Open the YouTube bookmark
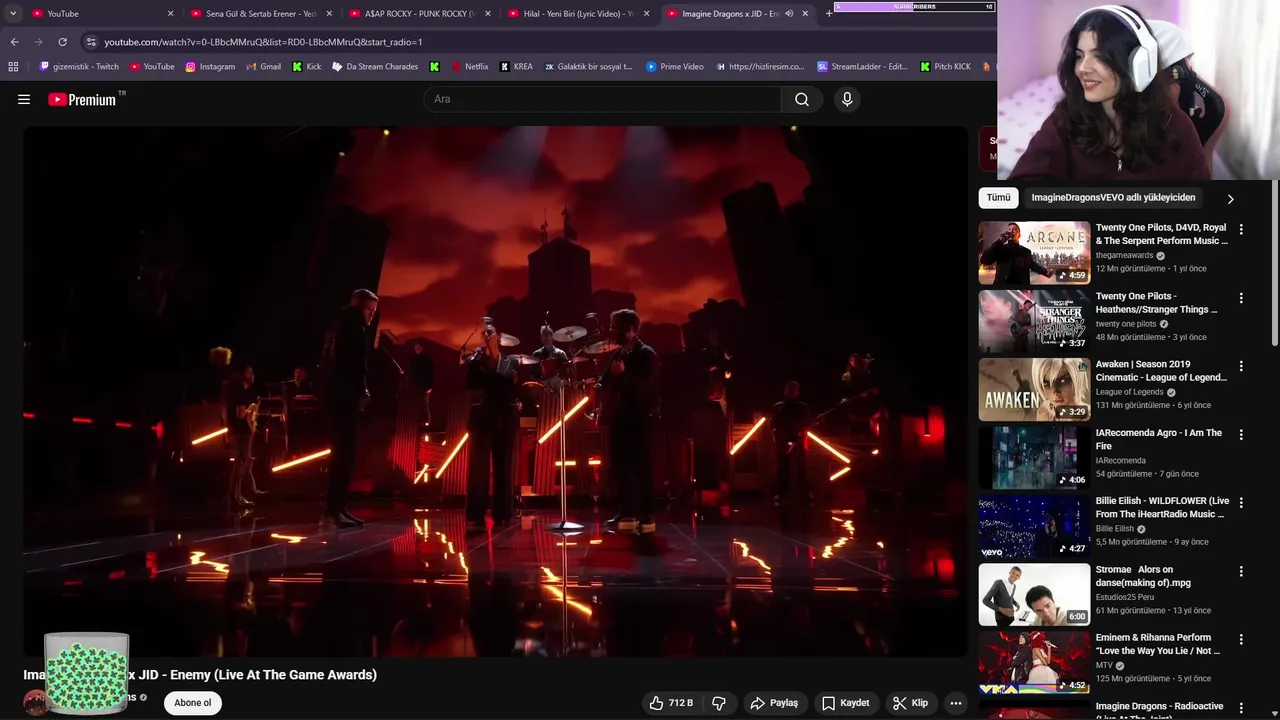Image resolution: width=1280 pixels, height=720 pixels. [x=151, y=67]
